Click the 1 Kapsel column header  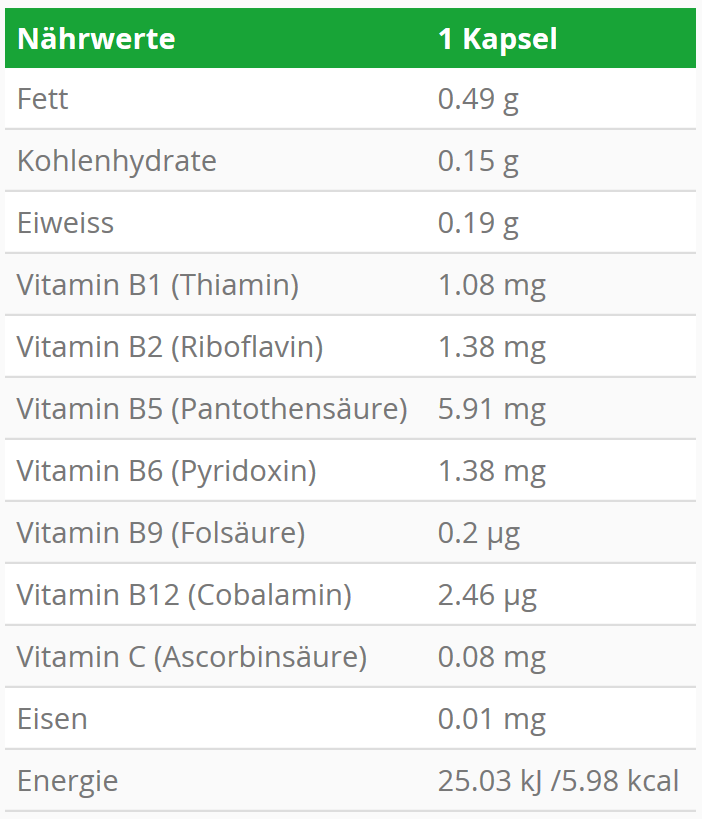pos(497,39)
